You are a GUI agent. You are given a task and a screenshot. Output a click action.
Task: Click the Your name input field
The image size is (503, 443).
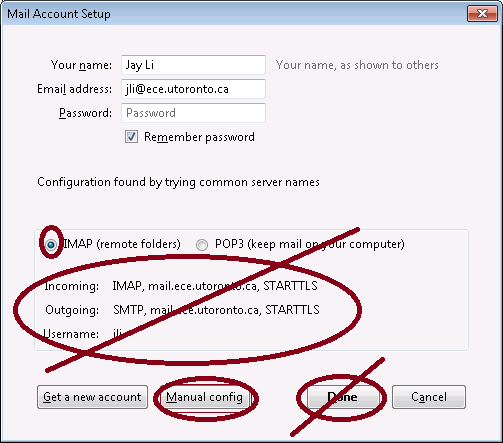[193, 65]
